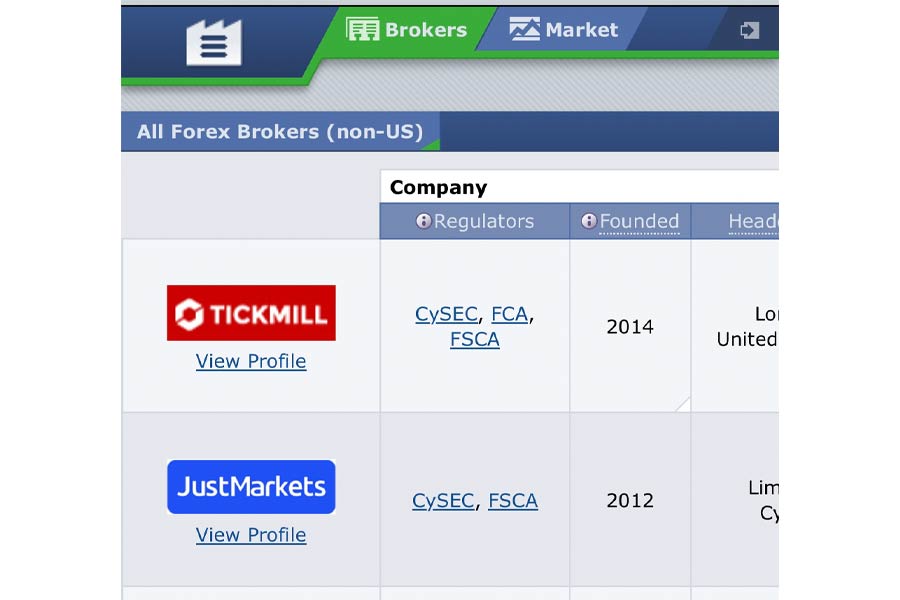Open JustMarkets' CySEC regulator link
Screen dimensions: 900x600
443,501
